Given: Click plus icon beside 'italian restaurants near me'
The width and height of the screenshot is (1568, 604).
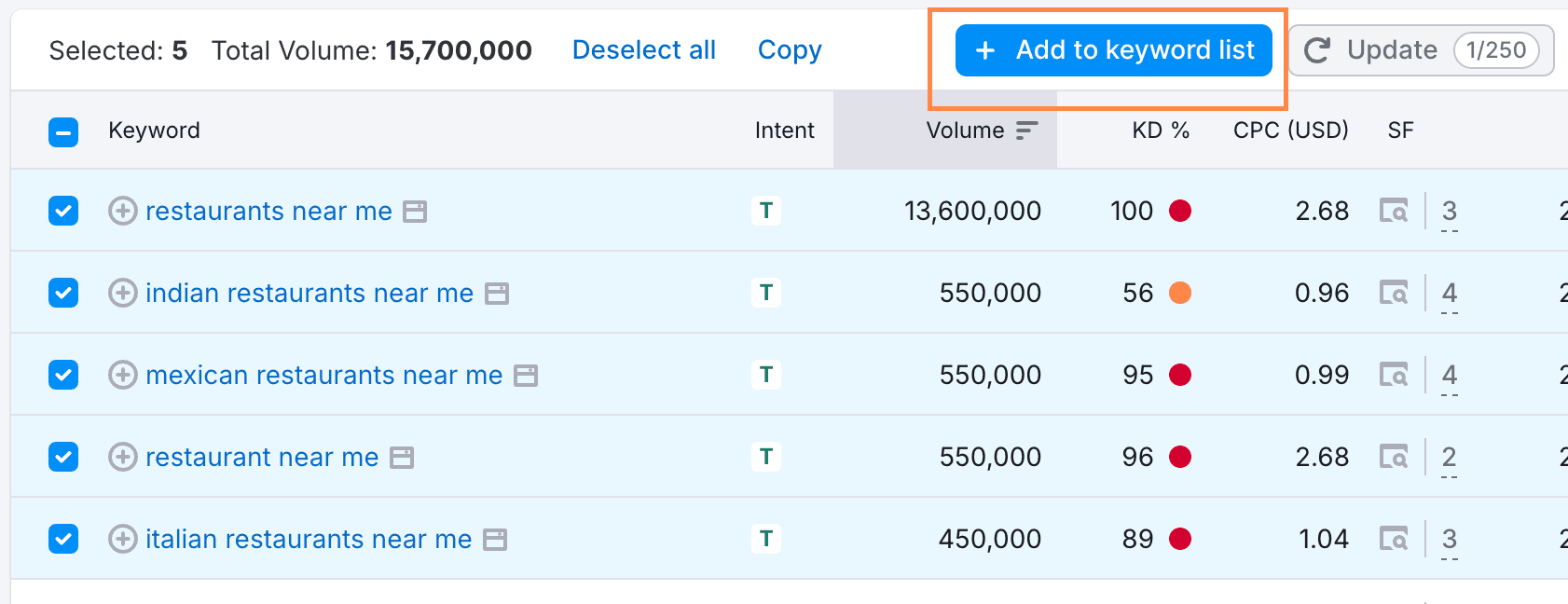Looking at the screenshot, I should (x=122, y=540).
